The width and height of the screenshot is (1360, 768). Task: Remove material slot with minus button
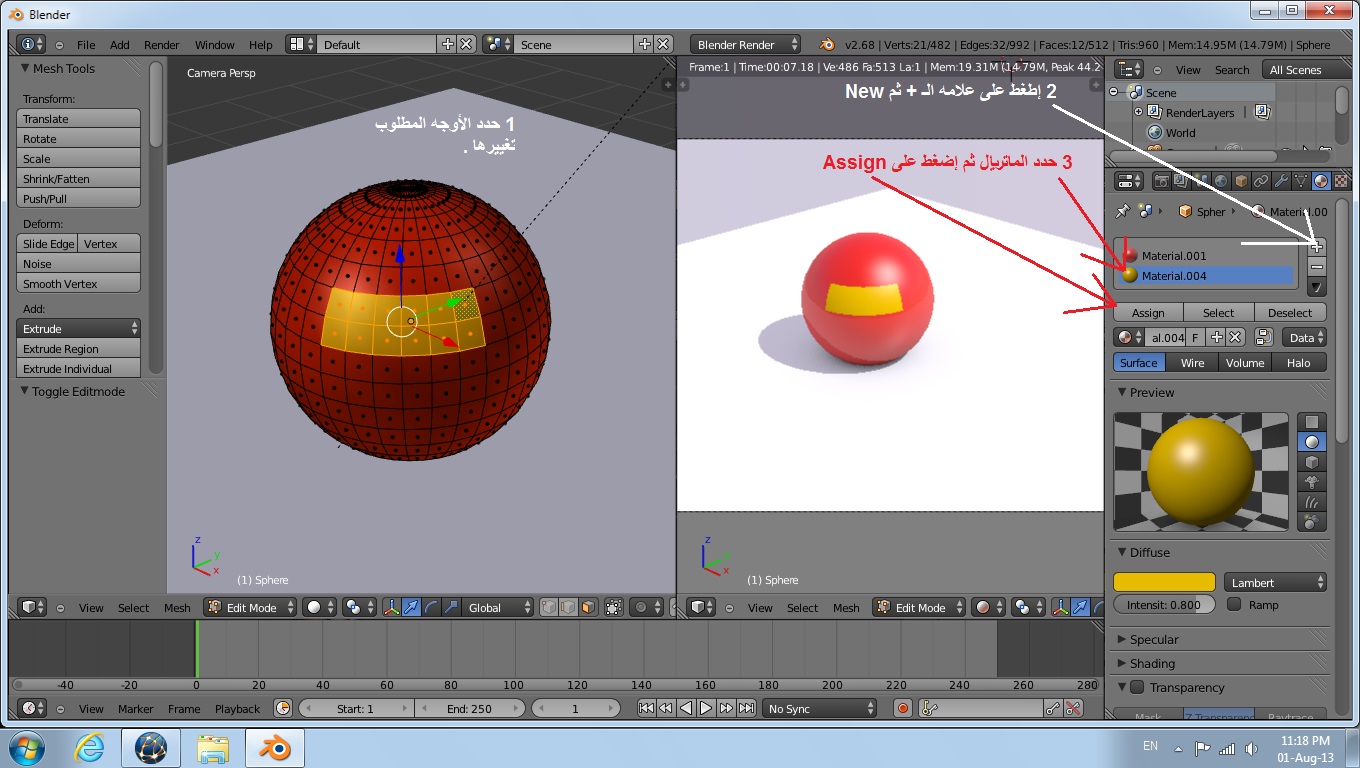click(1317, 267)
